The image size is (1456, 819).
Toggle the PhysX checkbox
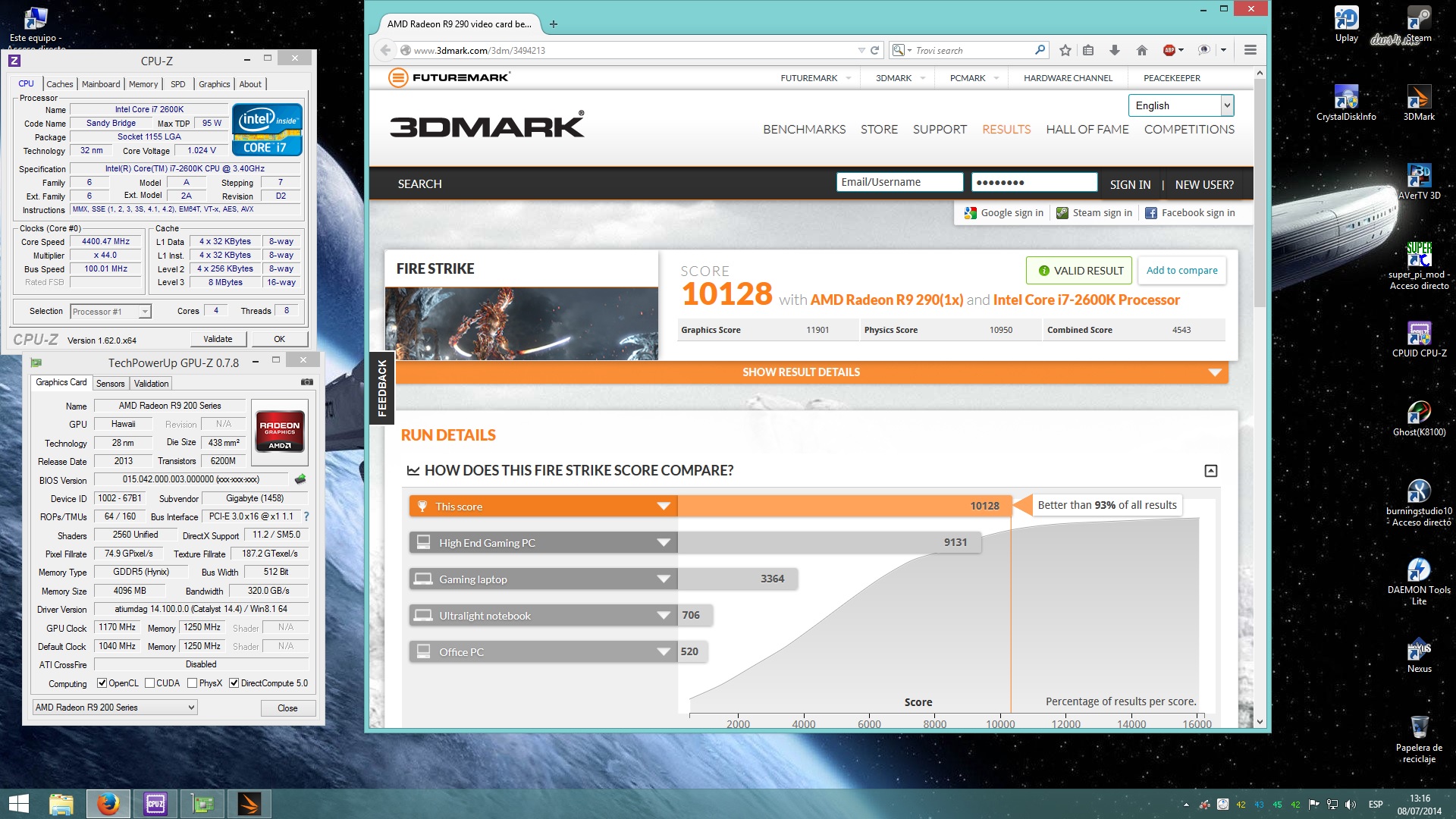click(193, 683)
